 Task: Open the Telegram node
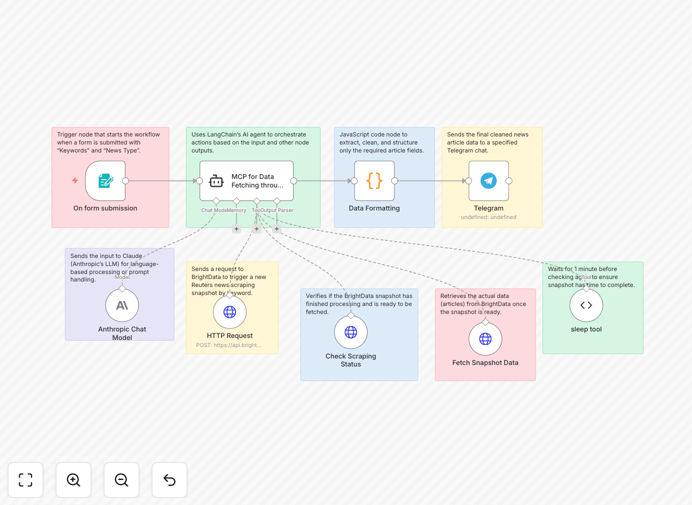click(x=489, y=181)
